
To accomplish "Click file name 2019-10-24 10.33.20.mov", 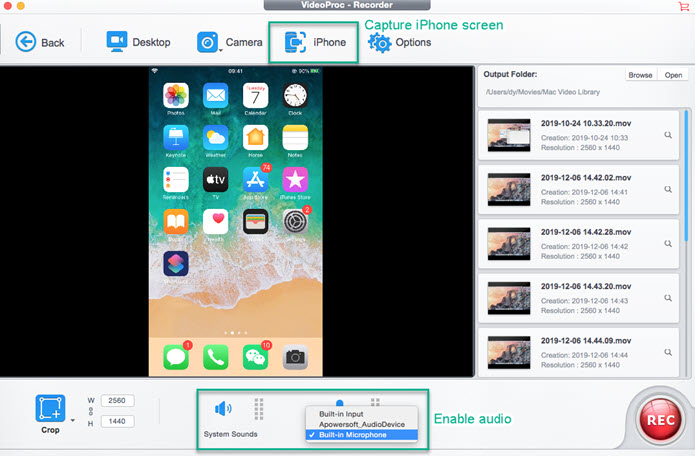I will coord(586,123).
